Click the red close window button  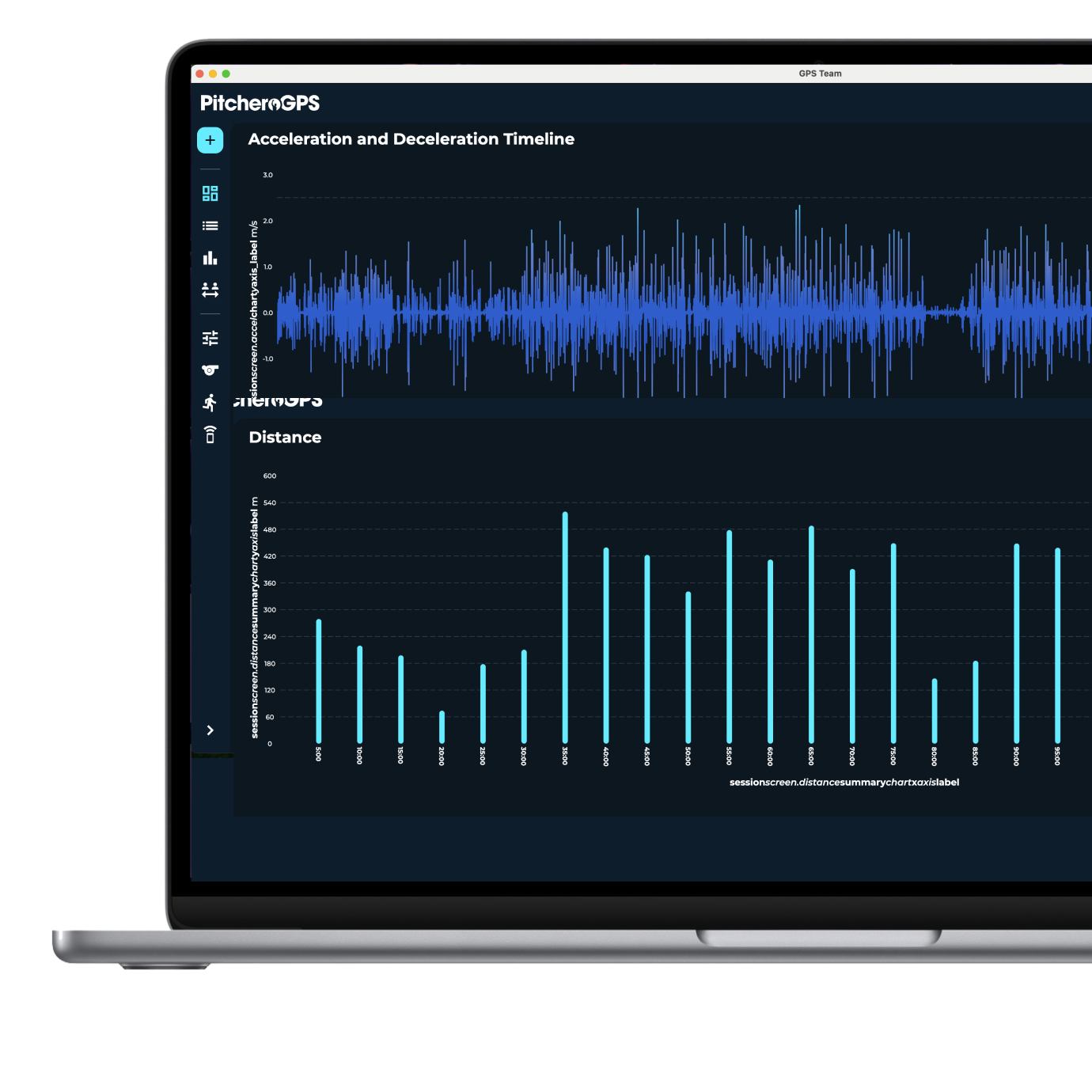coord(199,74)
